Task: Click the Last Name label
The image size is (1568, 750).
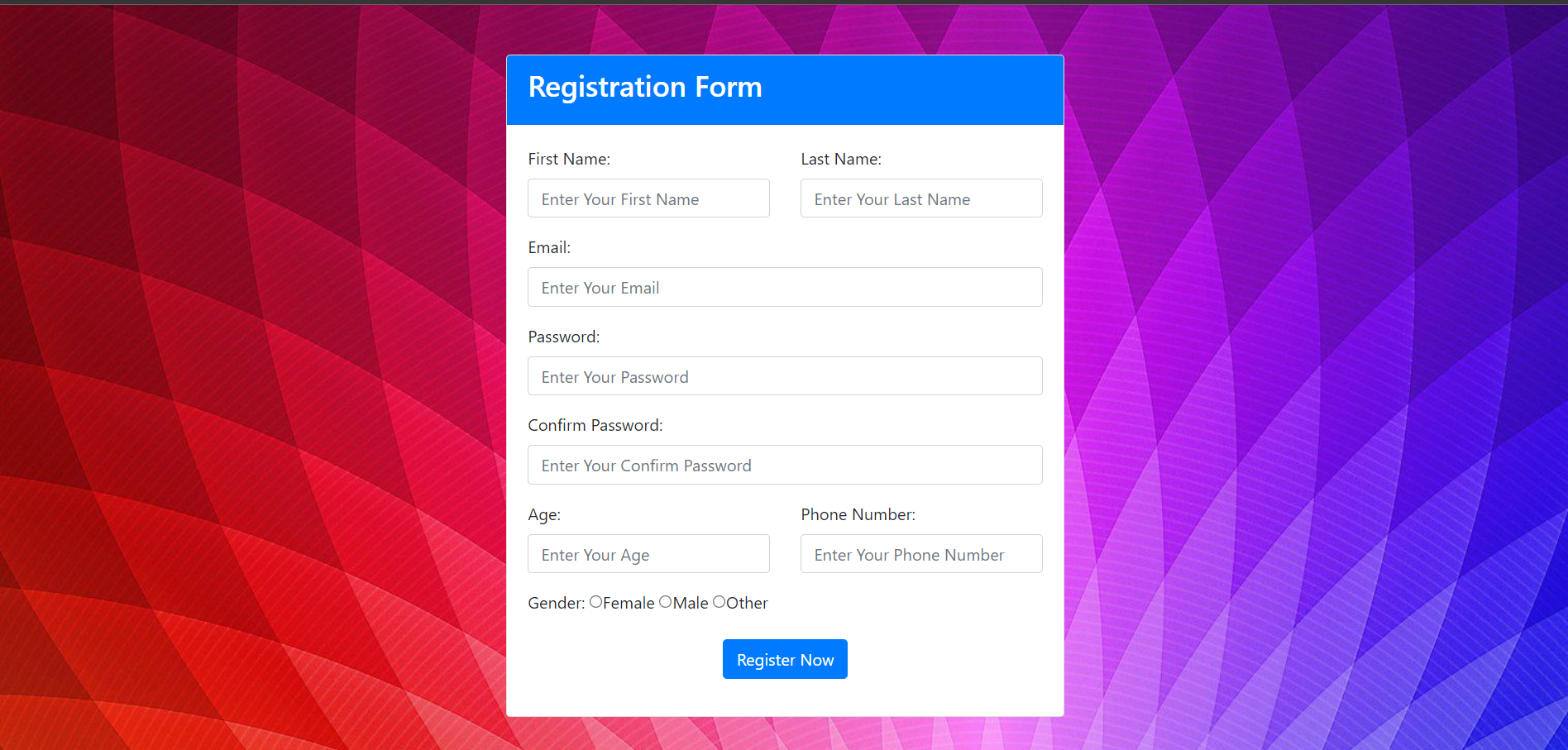Action: click(840, 159)
